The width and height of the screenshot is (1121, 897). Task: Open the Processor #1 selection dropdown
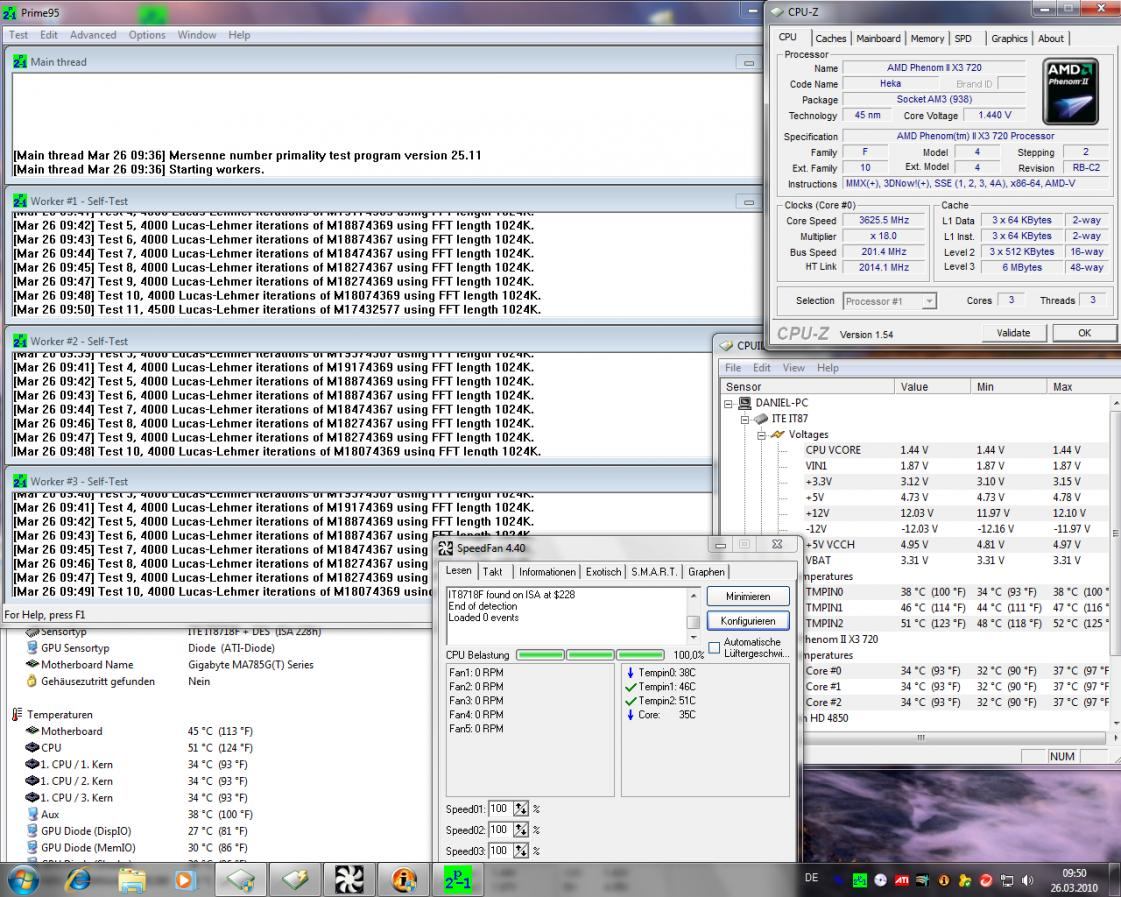point(928,302)
